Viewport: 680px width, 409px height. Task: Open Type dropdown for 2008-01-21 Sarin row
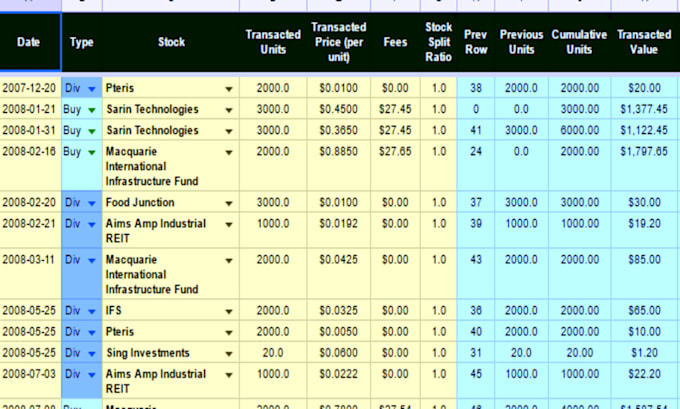(92, 110)
